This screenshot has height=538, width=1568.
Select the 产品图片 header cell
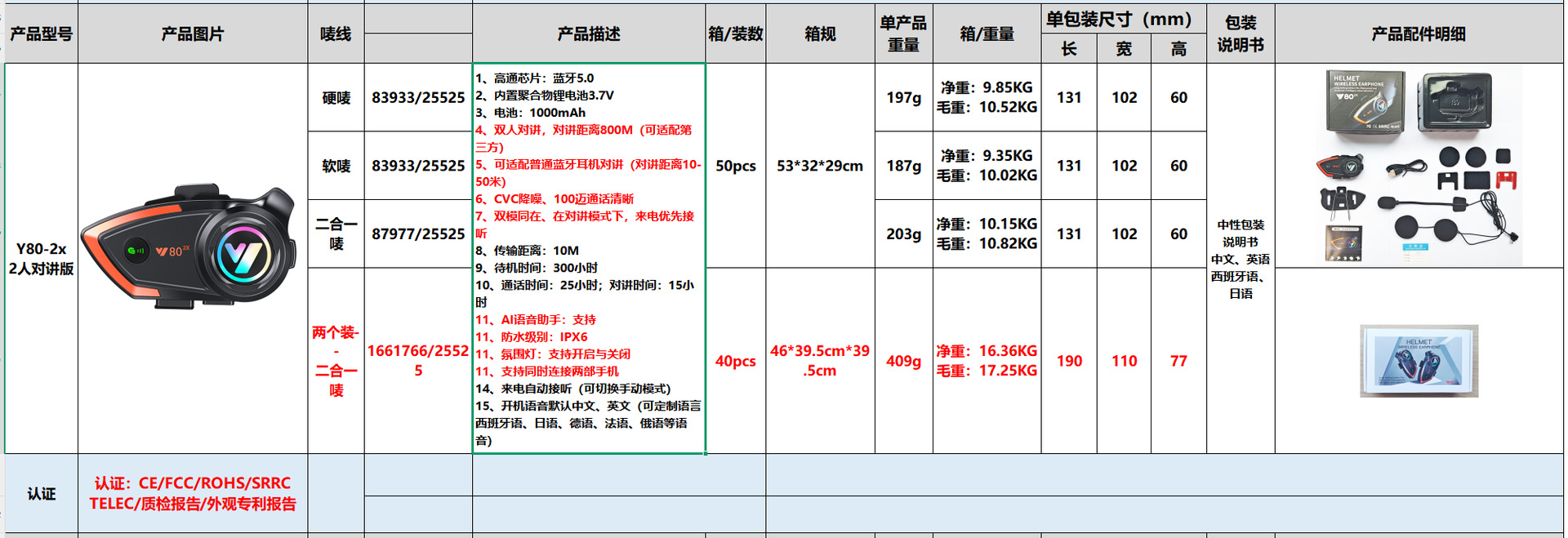(193, 33)
